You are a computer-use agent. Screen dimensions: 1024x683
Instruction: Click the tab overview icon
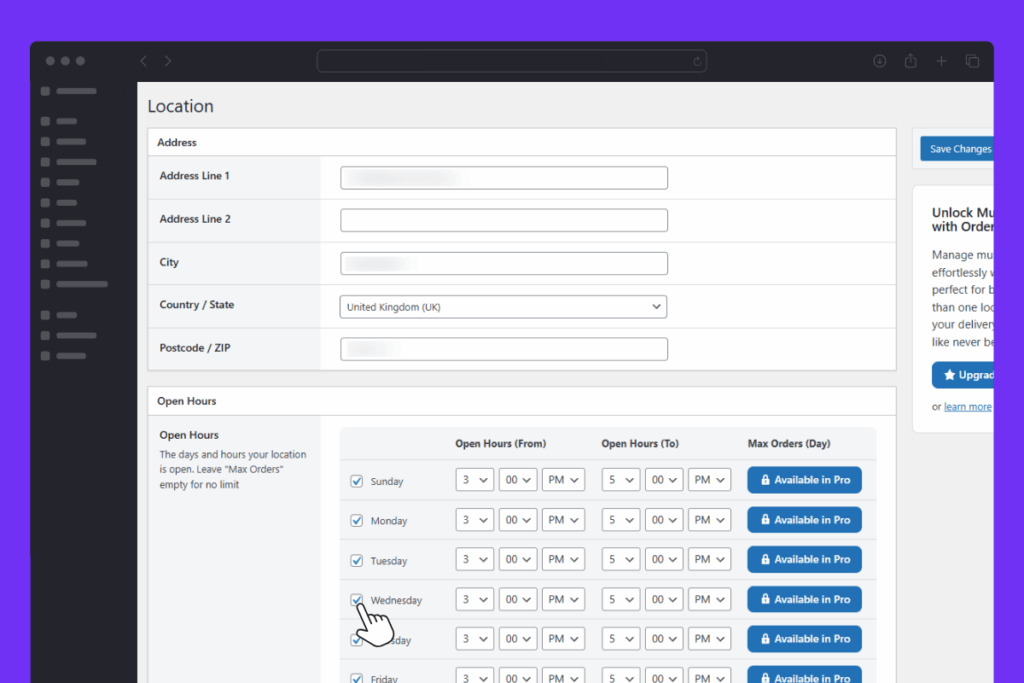point(972,61)
